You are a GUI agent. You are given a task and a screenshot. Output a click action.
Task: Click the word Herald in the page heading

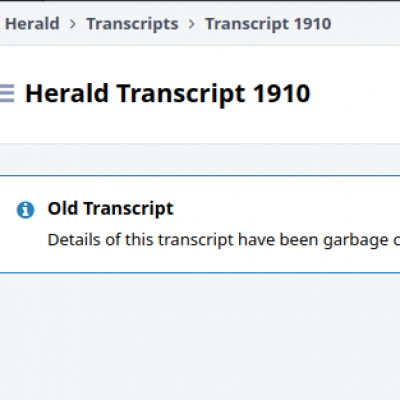pos(67,93)
